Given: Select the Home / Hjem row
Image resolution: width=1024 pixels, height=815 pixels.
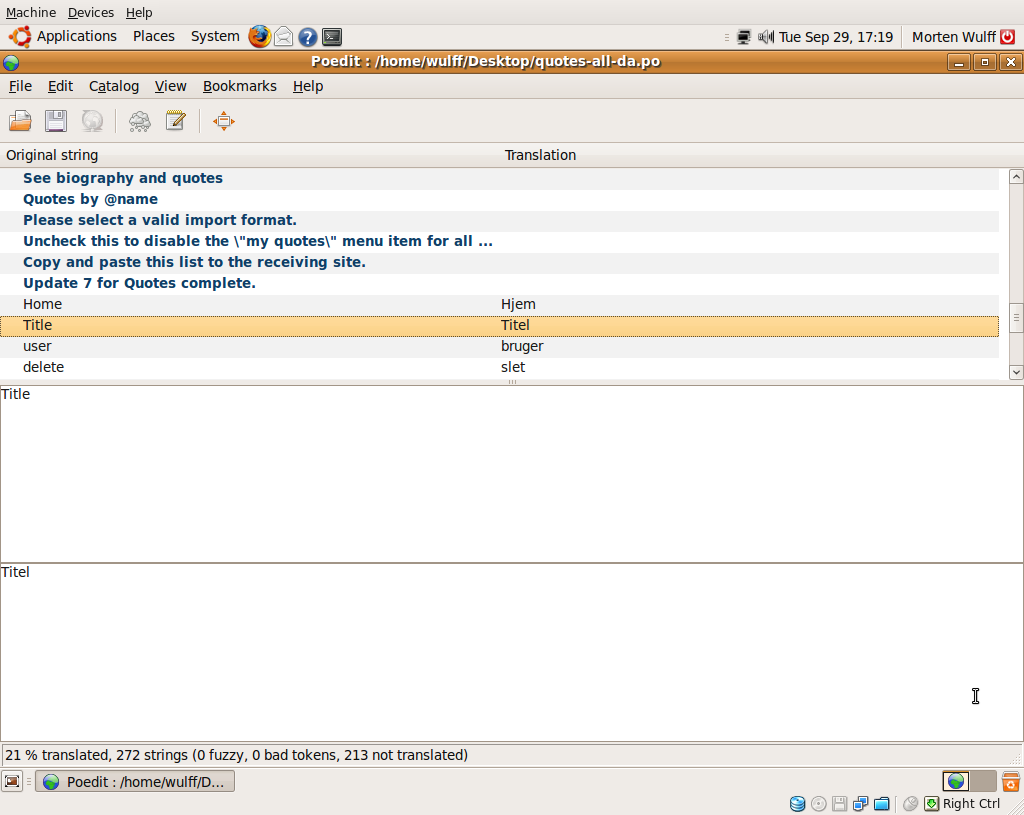Looking at the screenshot, I should (x=500, y=304).
